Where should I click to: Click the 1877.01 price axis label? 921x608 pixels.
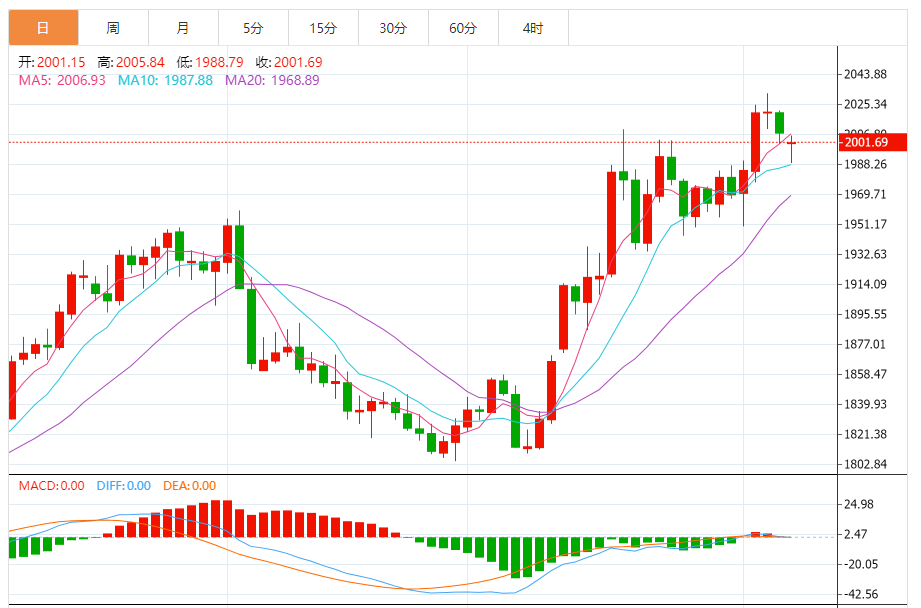click(865, 344)
